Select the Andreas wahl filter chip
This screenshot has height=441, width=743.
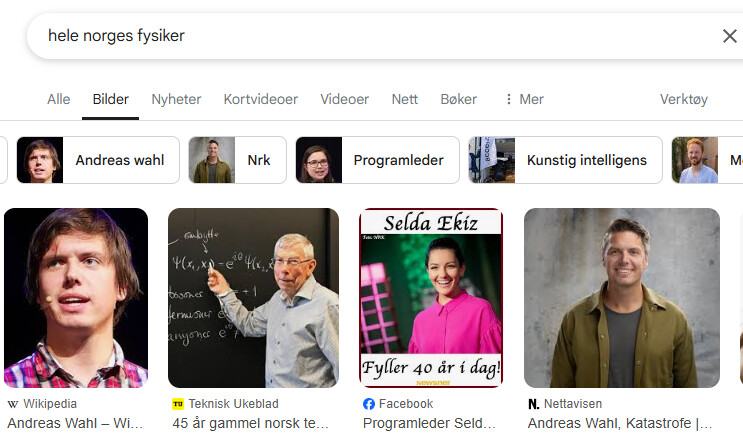[98, 160]
